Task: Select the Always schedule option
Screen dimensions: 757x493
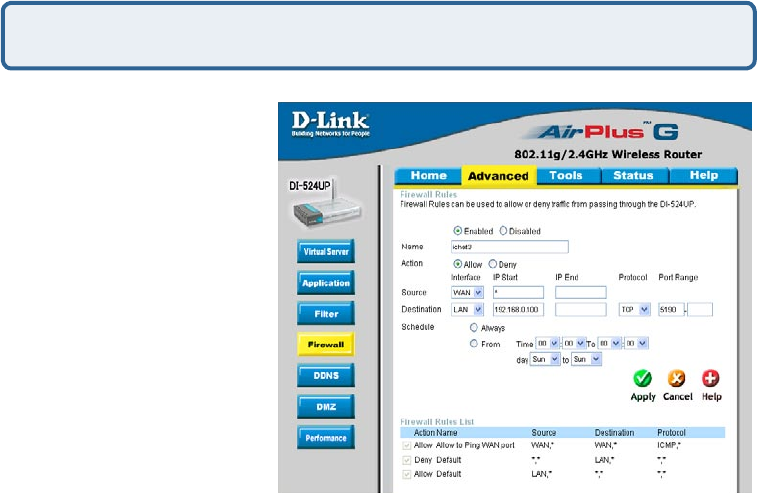Action: tap(474, 327)
